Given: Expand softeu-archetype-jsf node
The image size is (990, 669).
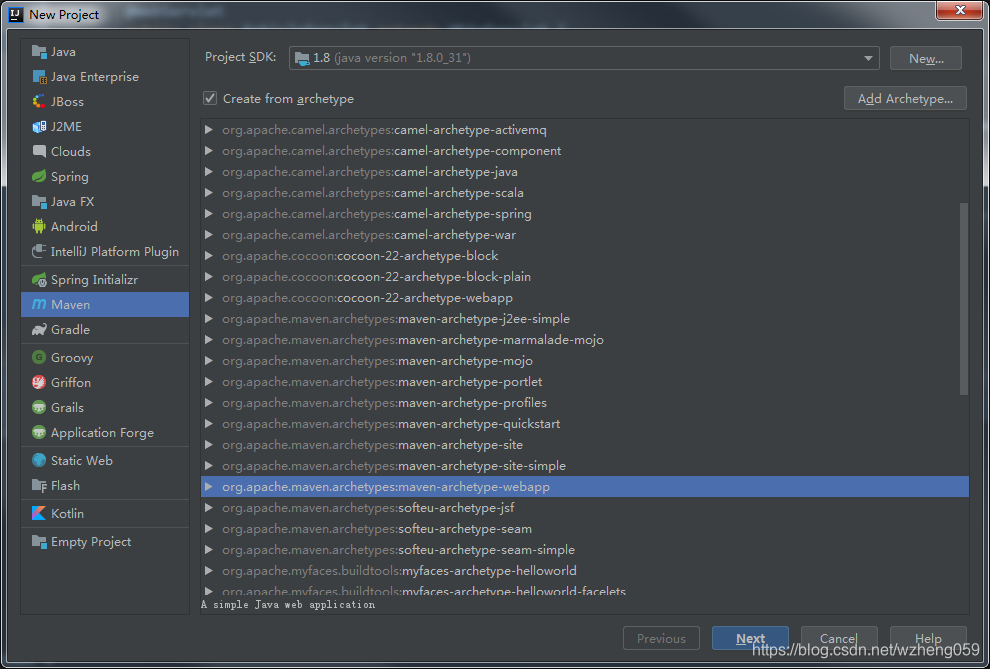Looking at the screenshot, I should coord(209,508).
